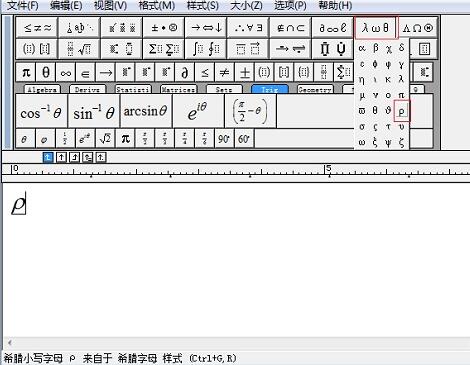This screenshot has height=365, width=470.
Task: Insert sigma from the Greek palette
Action: click(362, 127)
